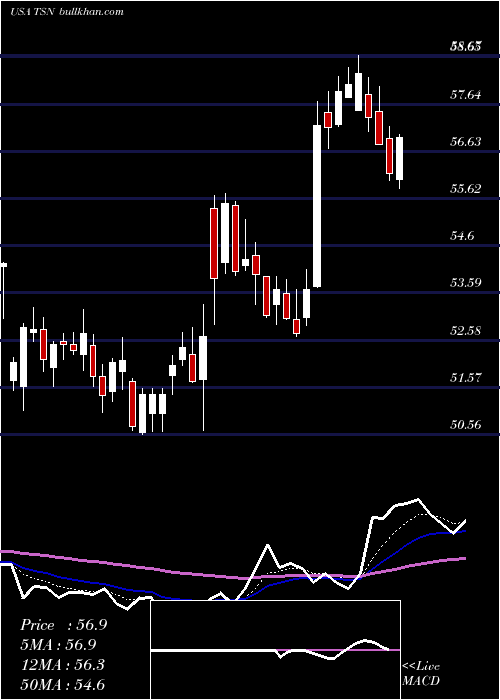Image resolution: width=500 pixels, height=700 pixels.
Task: Click the tall white breakout candlestick
Action: [317, 206]
